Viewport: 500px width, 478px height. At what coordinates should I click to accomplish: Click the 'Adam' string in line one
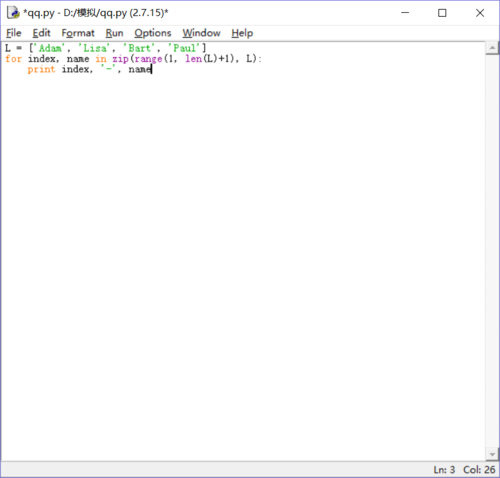(50, 48)
